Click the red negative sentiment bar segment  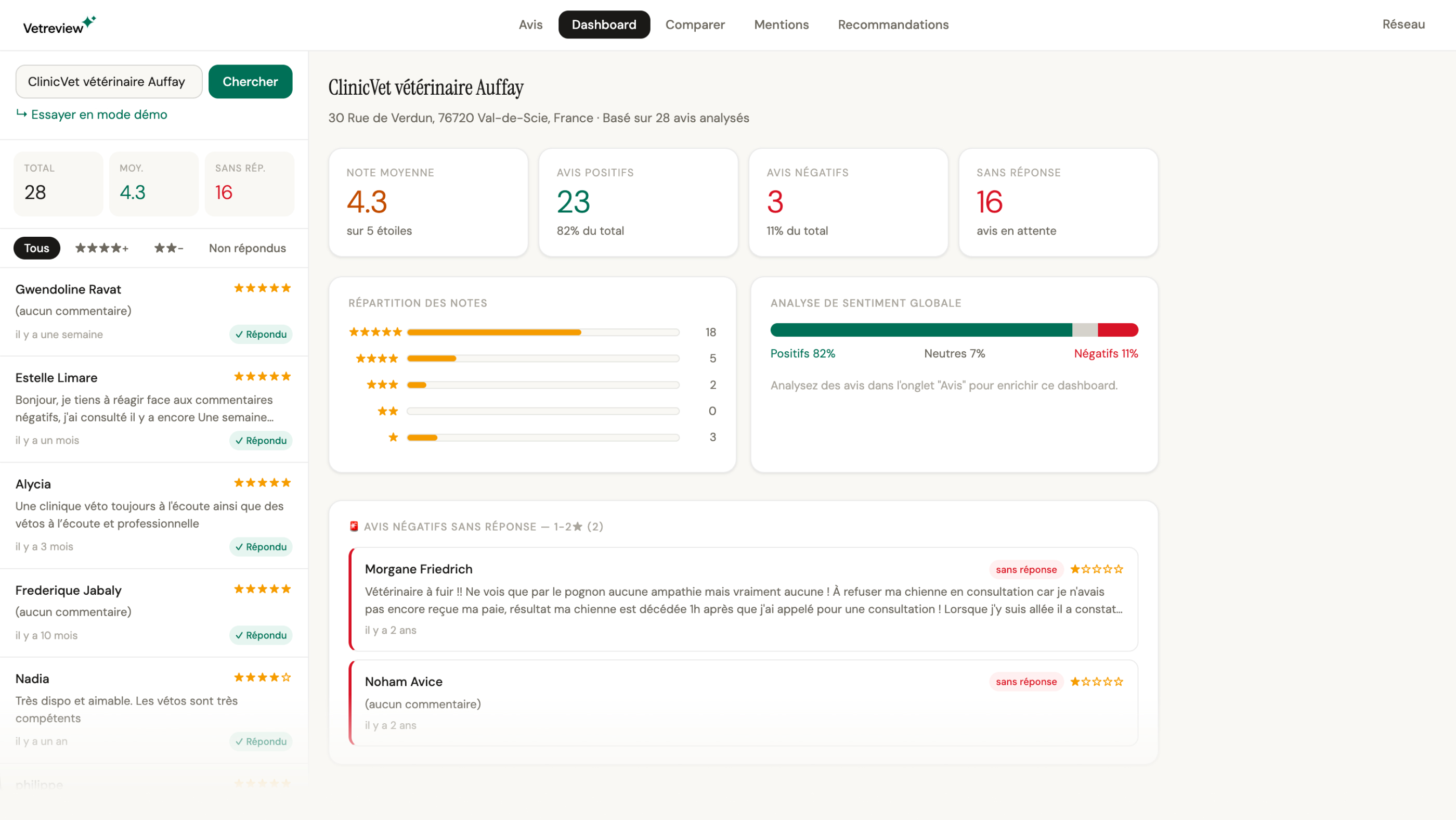point(1118,330)
